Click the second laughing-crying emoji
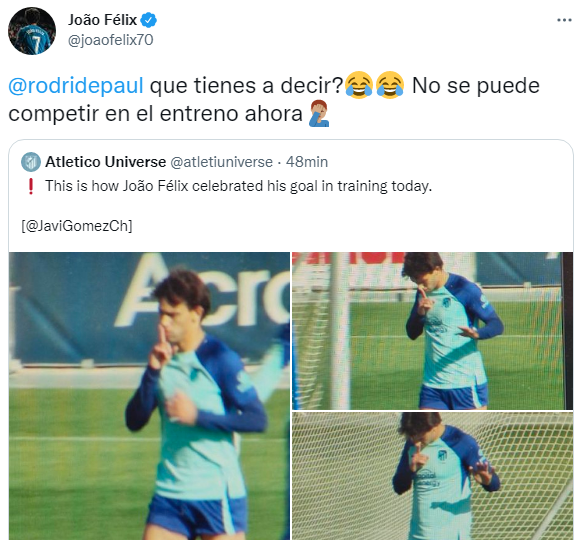The image size is (574, 540). 390,85
